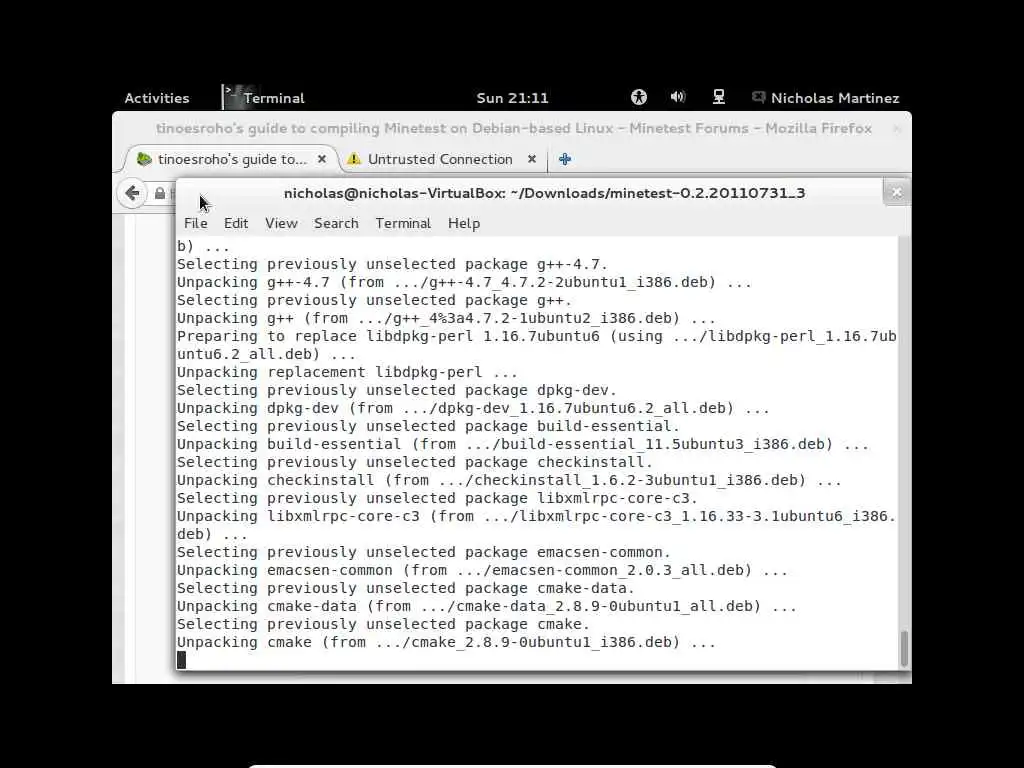1024x768 pixels.
Task: Close the tinoesroho's guide tab
Action: [321, 159]
